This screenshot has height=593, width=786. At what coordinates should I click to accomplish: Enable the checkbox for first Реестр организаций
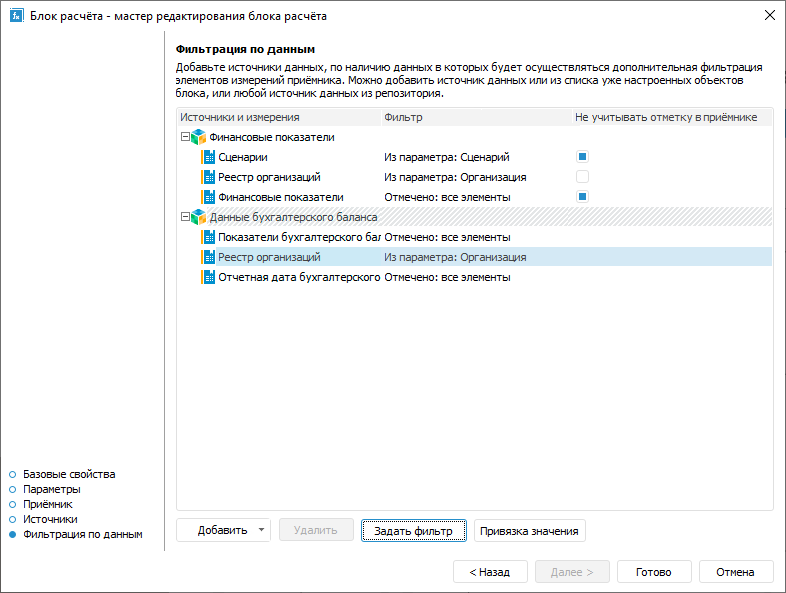click(582, 177)
